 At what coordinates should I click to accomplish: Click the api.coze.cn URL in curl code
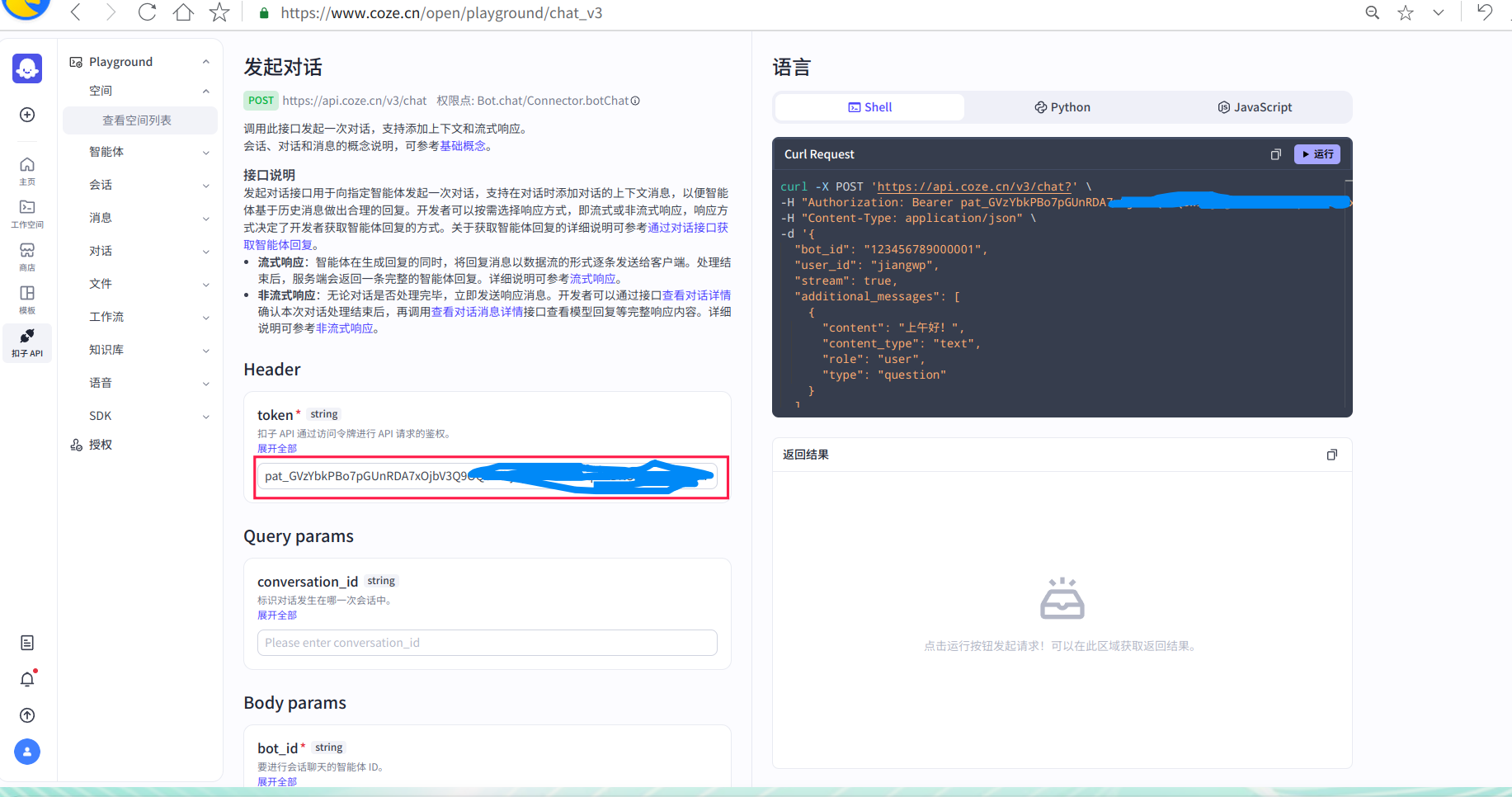[974, 186]
